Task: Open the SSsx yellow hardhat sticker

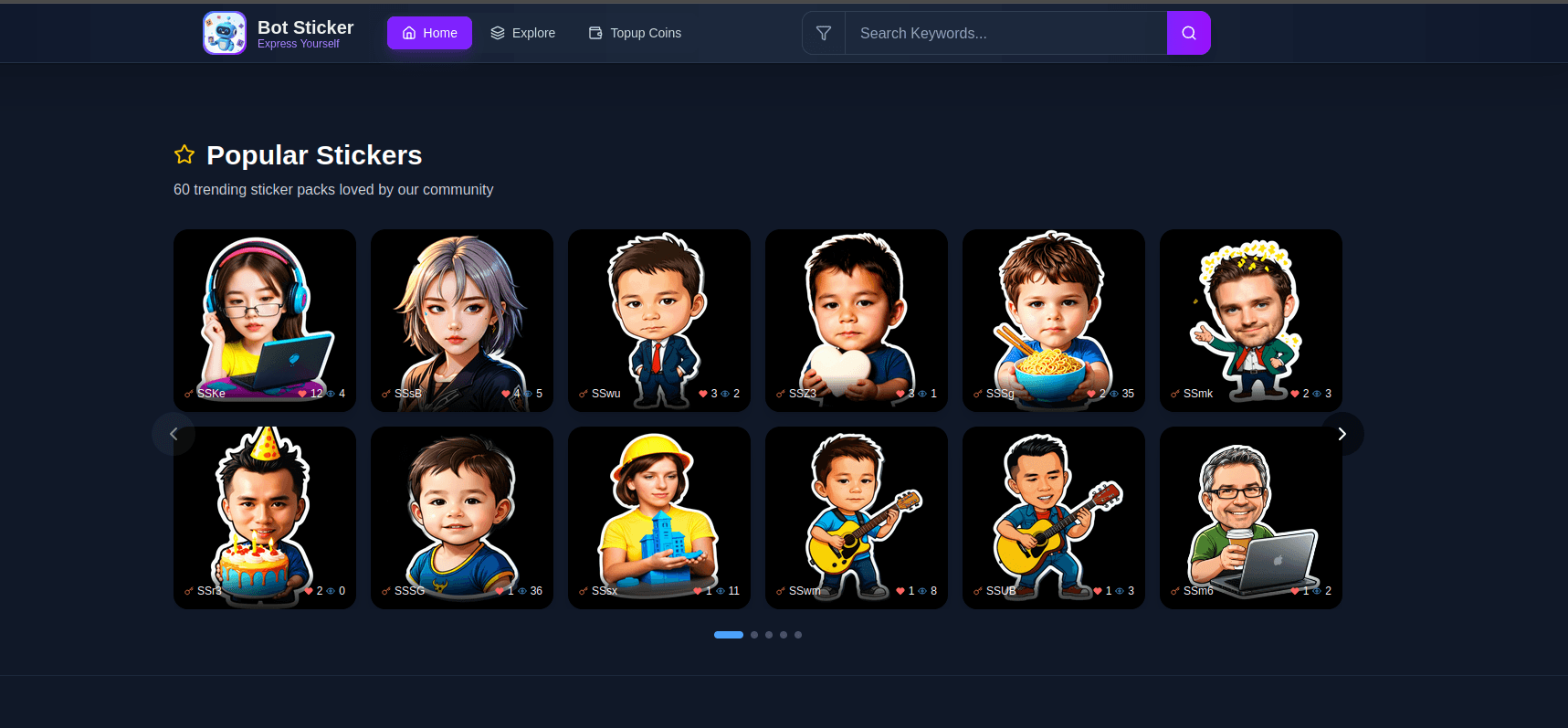Action: tap(659, 512)
